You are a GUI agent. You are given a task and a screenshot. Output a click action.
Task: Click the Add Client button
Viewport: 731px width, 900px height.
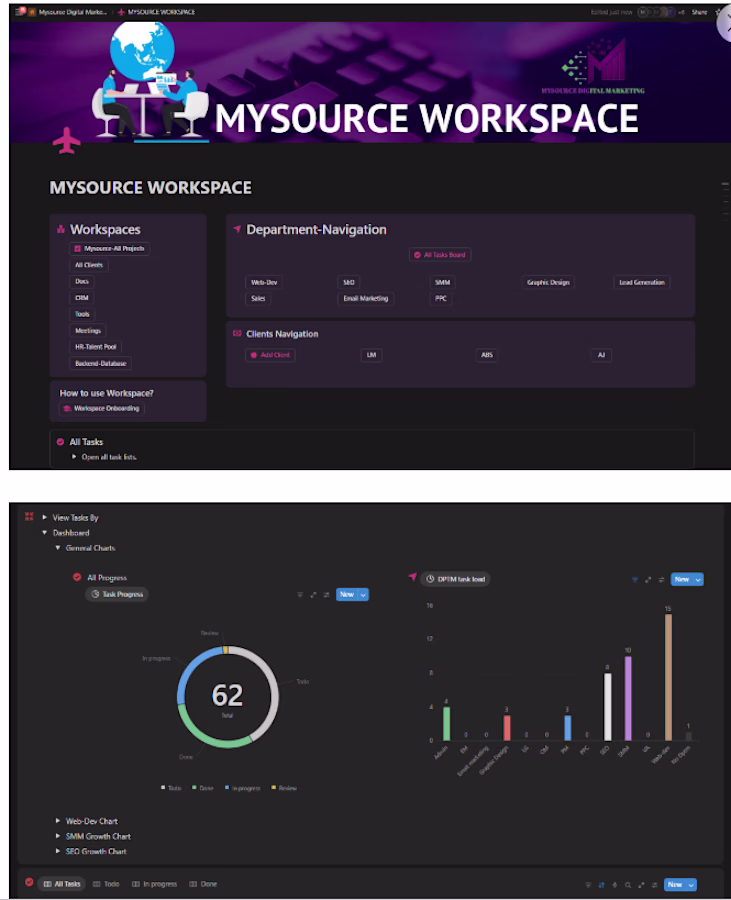(x=270, y=355)
